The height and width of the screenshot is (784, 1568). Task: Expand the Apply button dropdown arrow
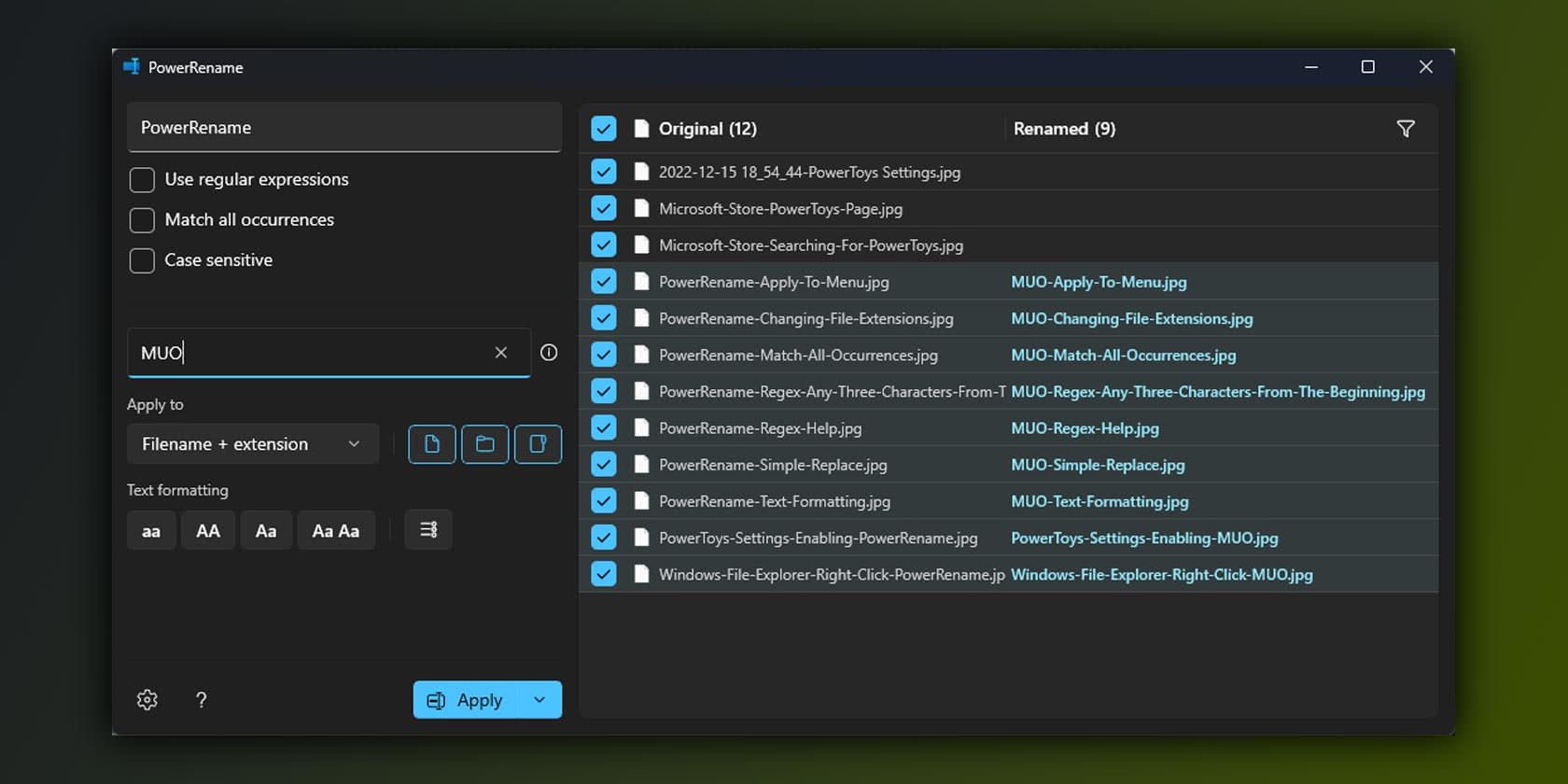point(539,700)
